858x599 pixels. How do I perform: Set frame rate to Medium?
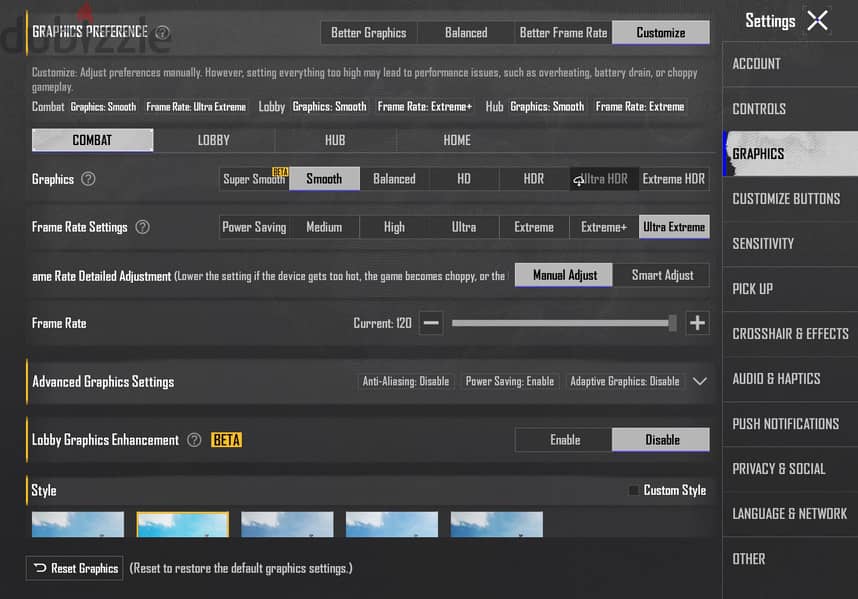click(x=324, y=227)
